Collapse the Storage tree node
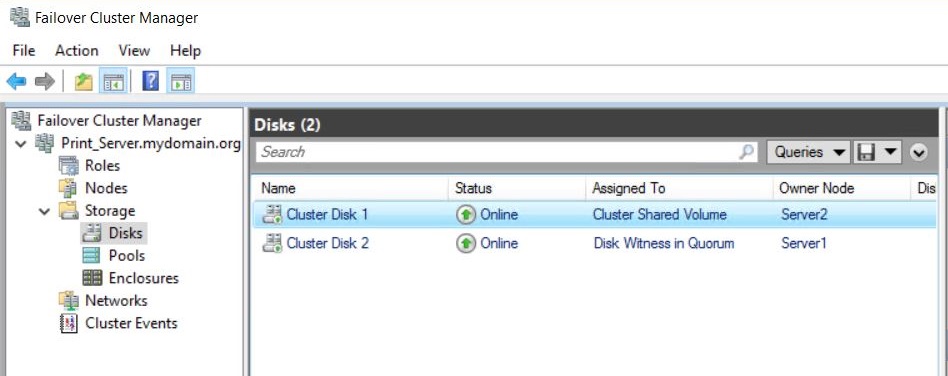Viewport: 948px width, 376px height. [x=45, y=212]
